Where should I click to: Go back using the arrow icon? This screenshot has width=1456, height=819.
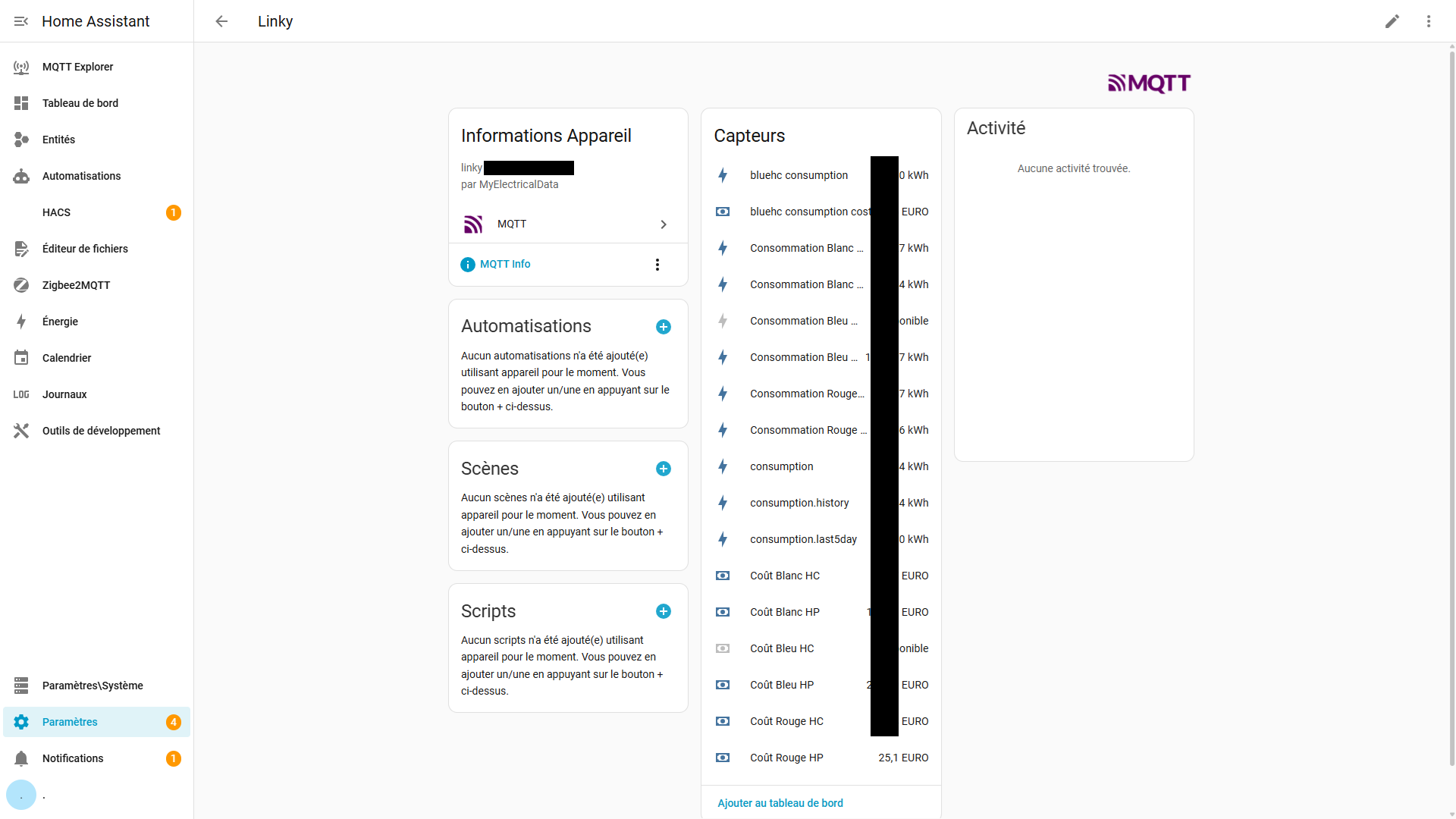point(221,21)
